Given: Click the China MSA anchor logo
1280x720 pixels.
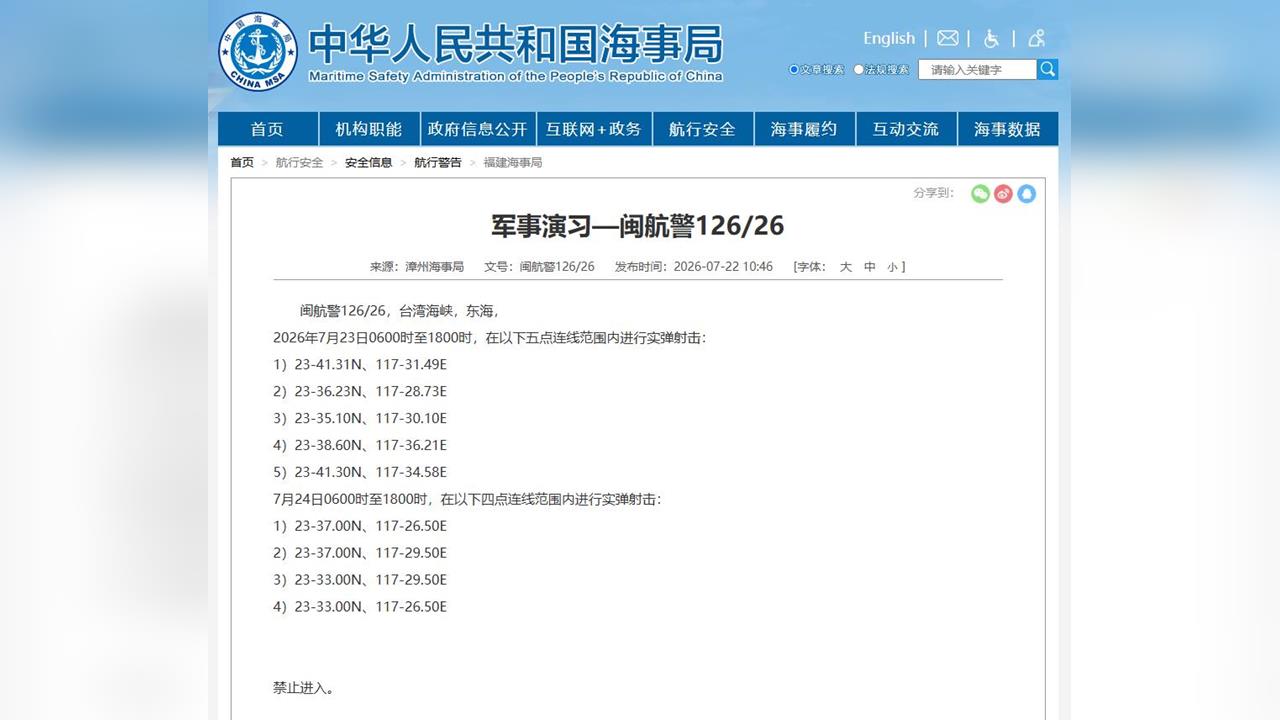Looking at the screenshot, I should [258, 52].
